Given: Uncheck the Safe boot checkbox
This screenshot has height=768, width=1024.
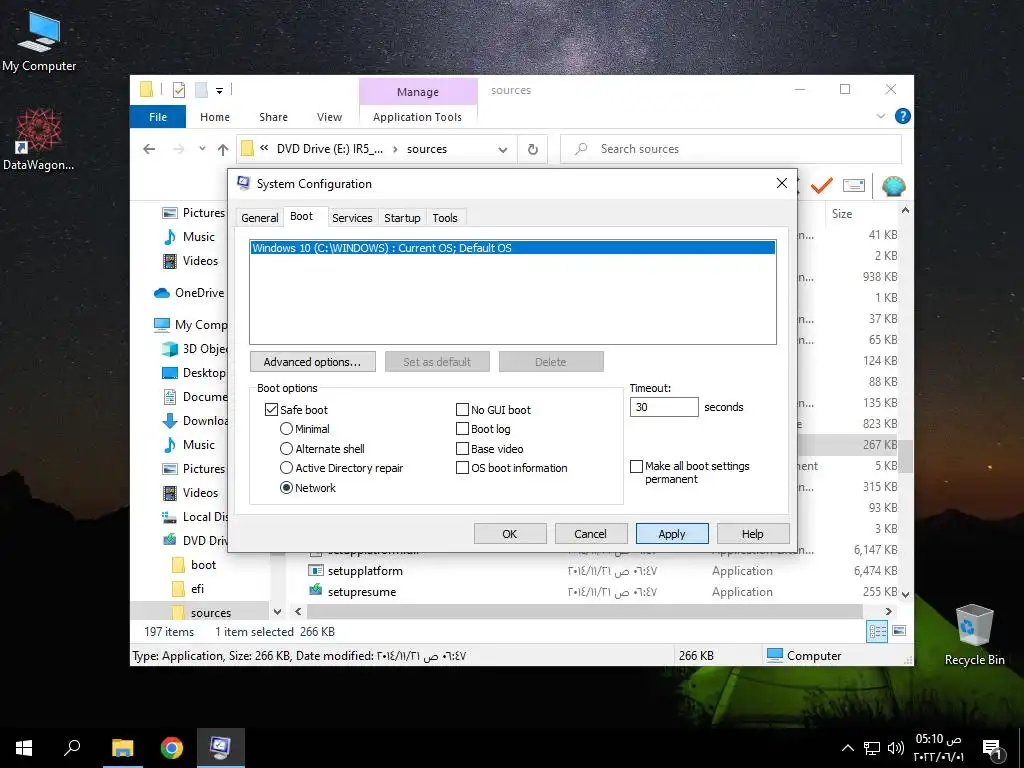Looking at the screenshot, I should coord(271,409).
